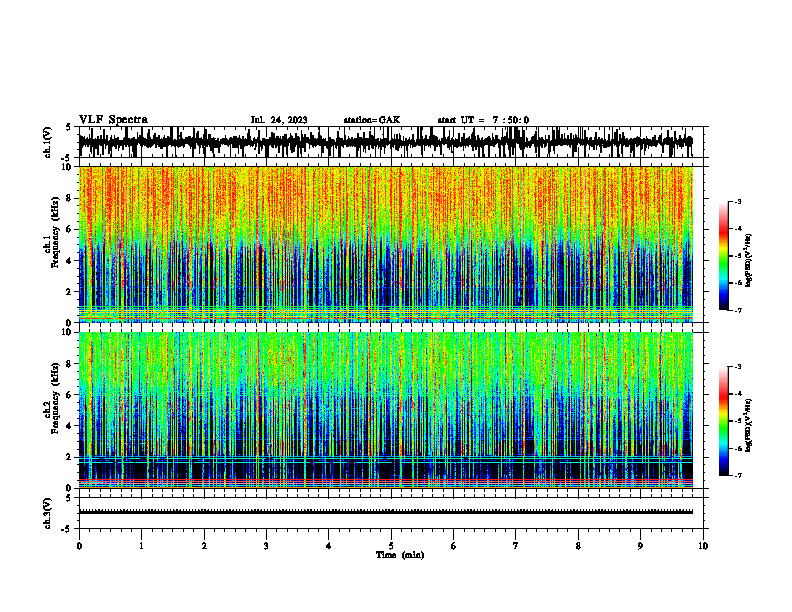Click time axis tick label "9"
This screenshot has width=792, height=612.
[x=640, y=546]
